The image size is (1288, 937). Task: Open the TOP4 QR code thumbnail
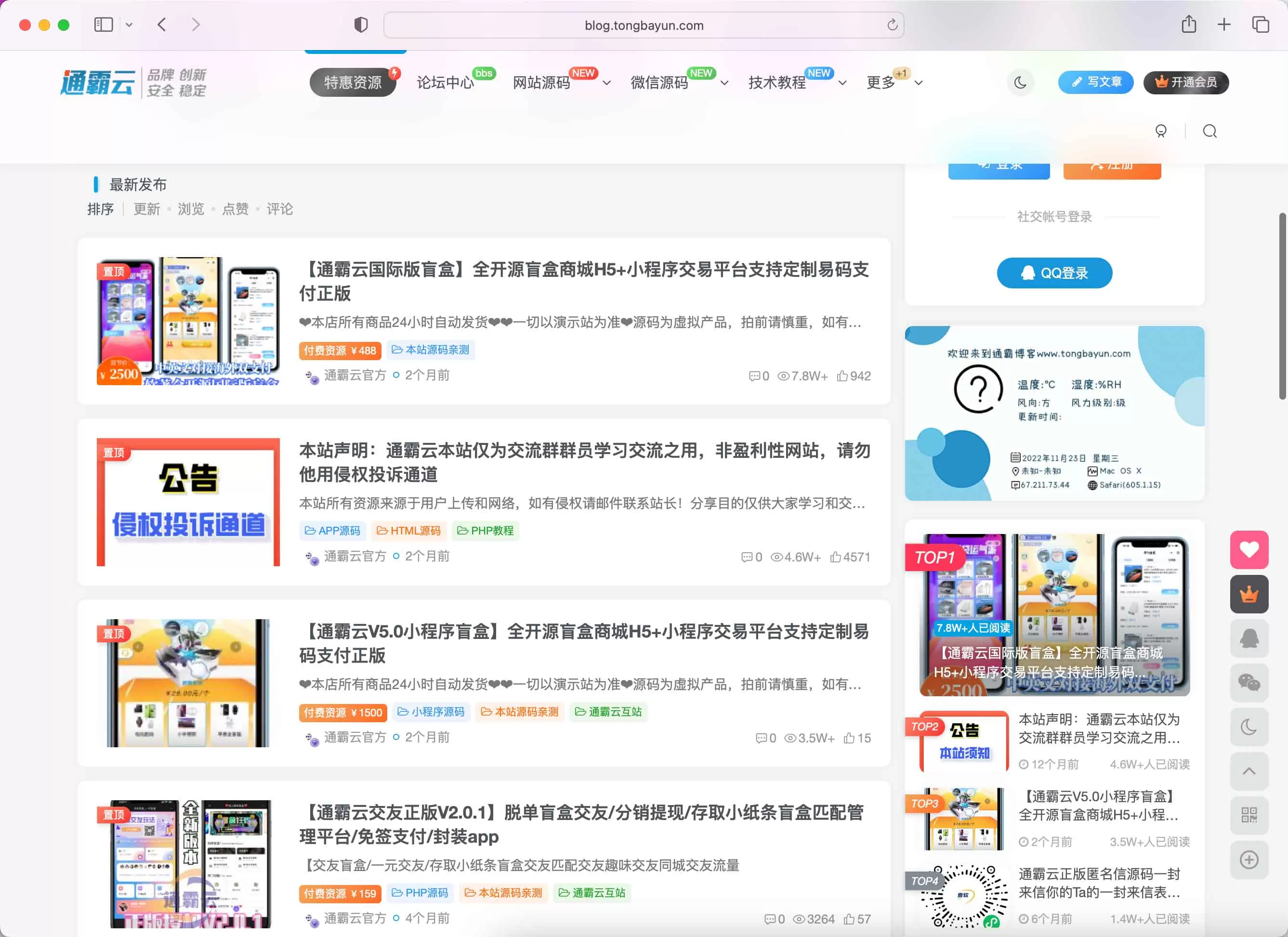964,896
